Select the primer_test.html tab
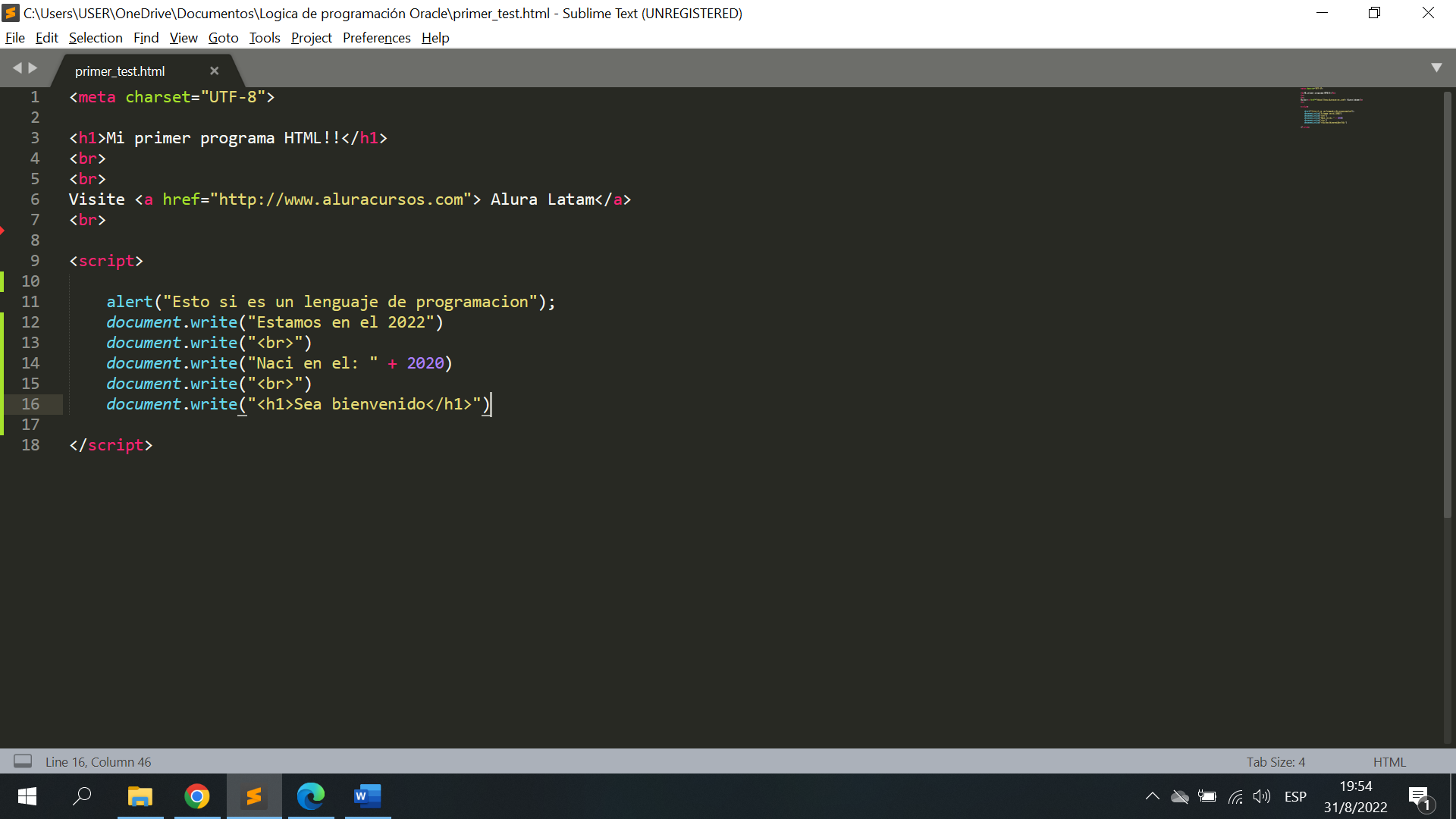This screenshot has width=1456, height=819. pyautogui.click(x=120, y=71)
